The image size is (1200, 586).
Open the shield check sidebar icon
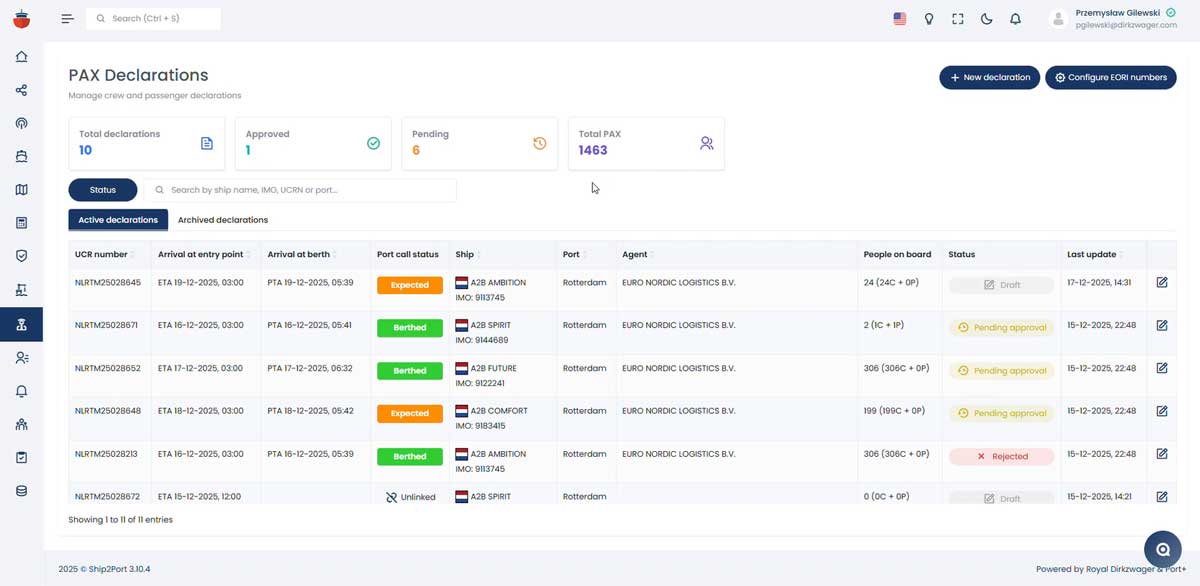click(x=21, y=256)
